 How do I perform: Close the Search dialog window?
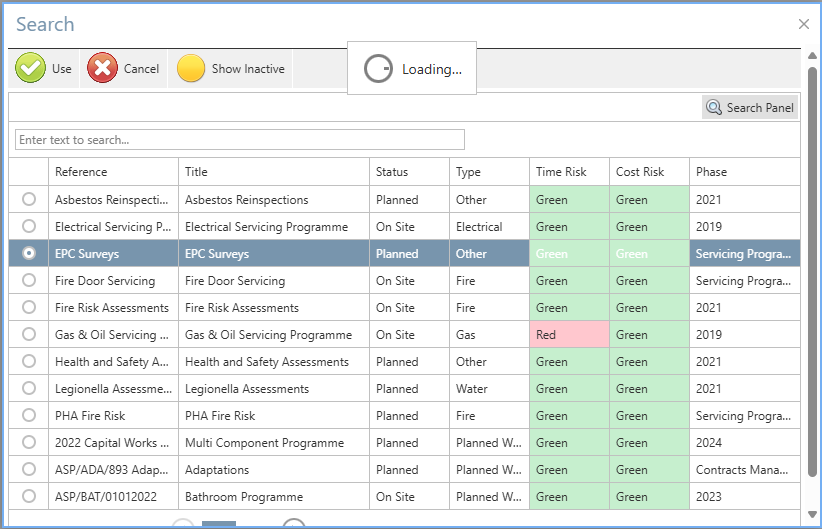coord(803,24)
